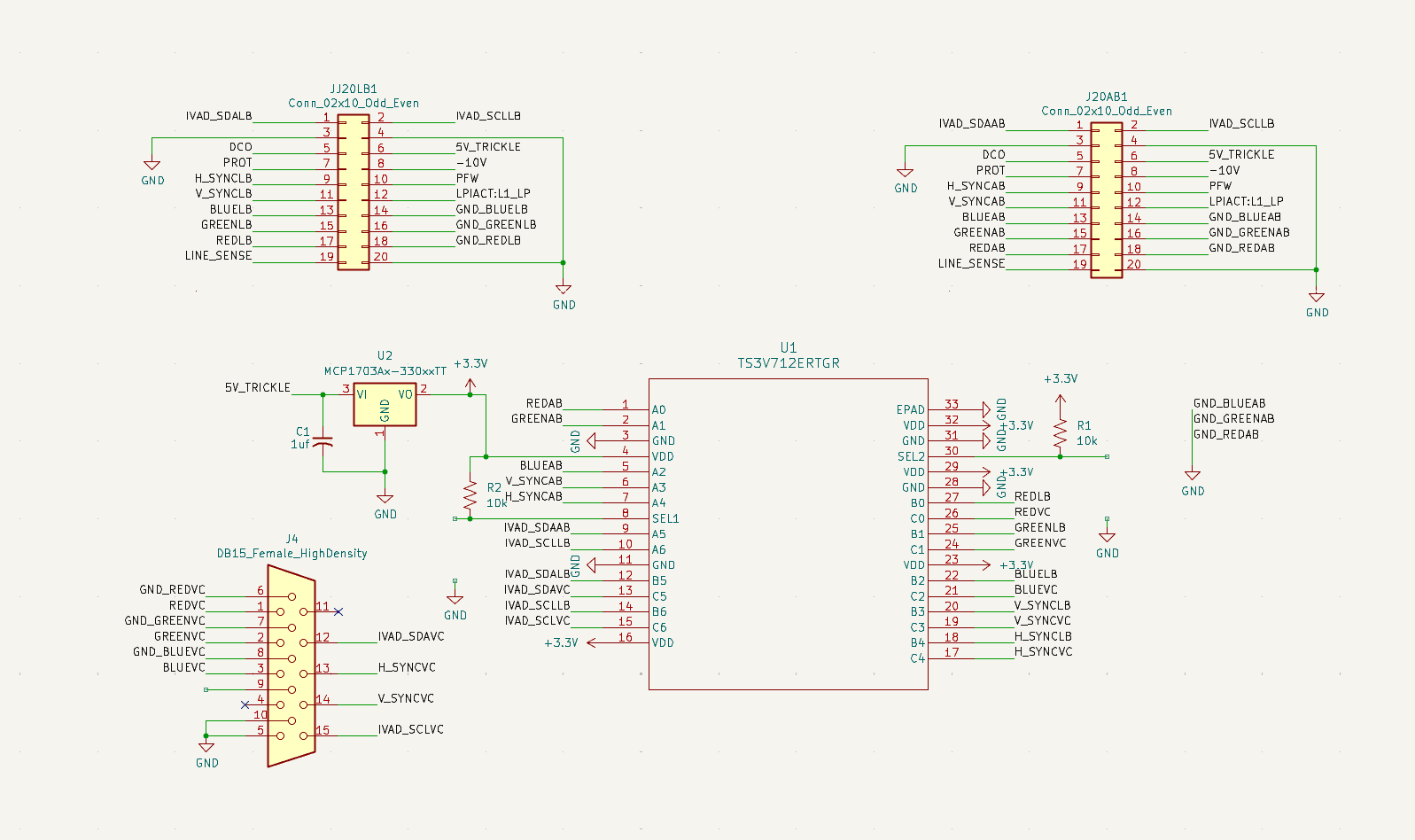The height and width of the screenshot is (840, 1415).
Task: Select the DB15 connector J4 body
Action: [292, 666]
